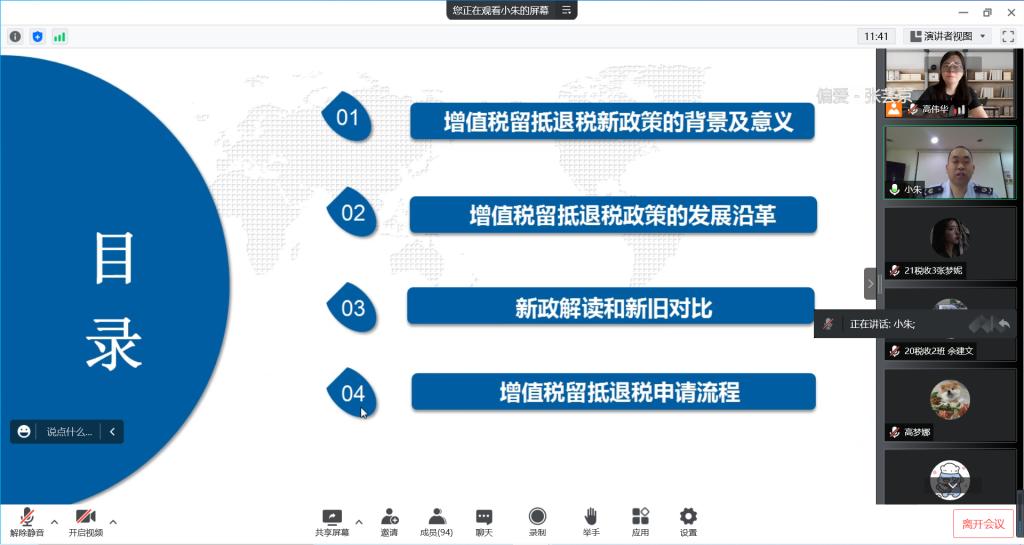Expand audio options arrow beside 解除静音
This screenshot has width=1024, height=545.
tap(54, 521)
